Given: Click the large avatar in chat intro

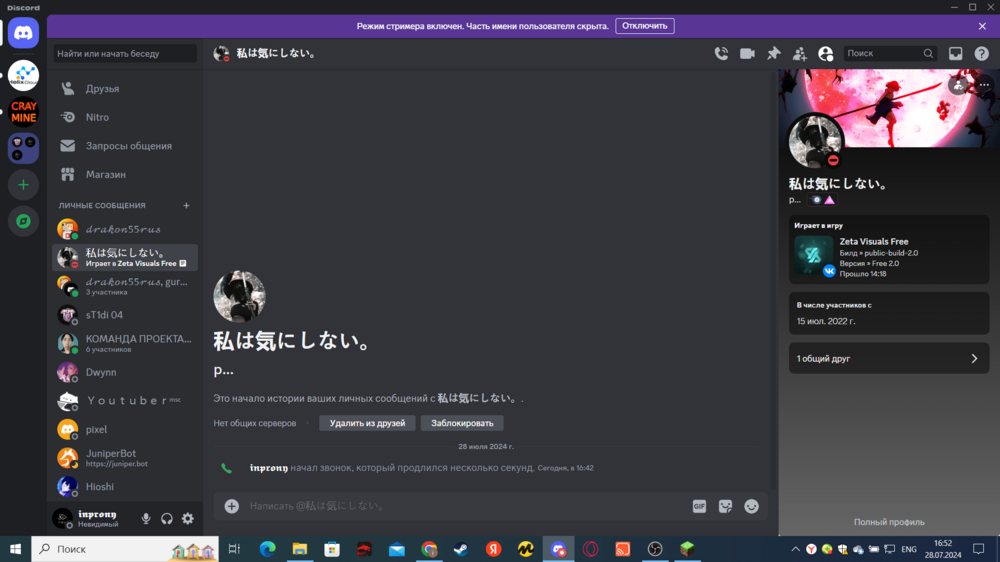Looking at the screenshot, I should tap(239, 297).
